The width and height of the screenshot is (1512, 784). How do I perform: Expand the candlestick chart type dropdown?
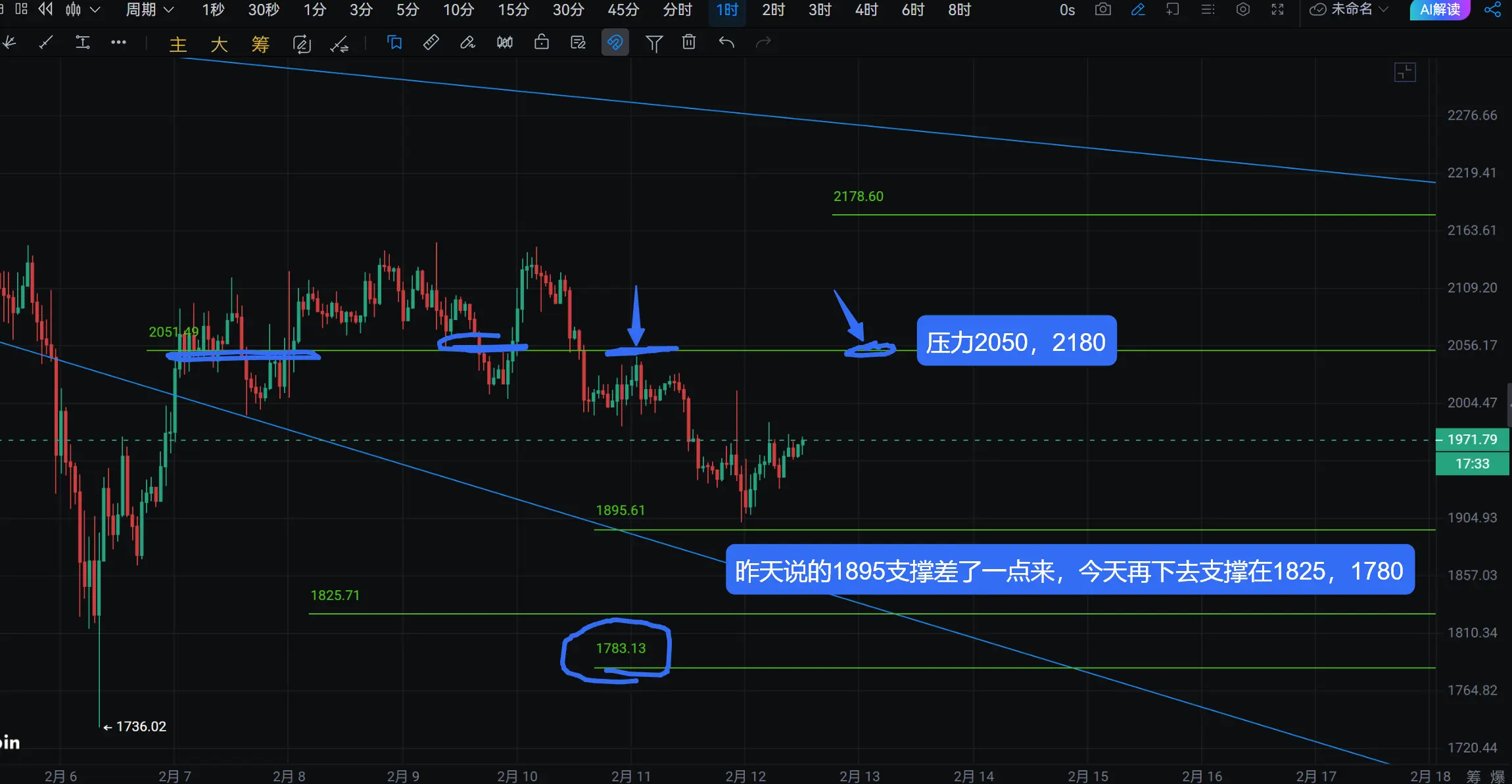(x=95, y=9)
